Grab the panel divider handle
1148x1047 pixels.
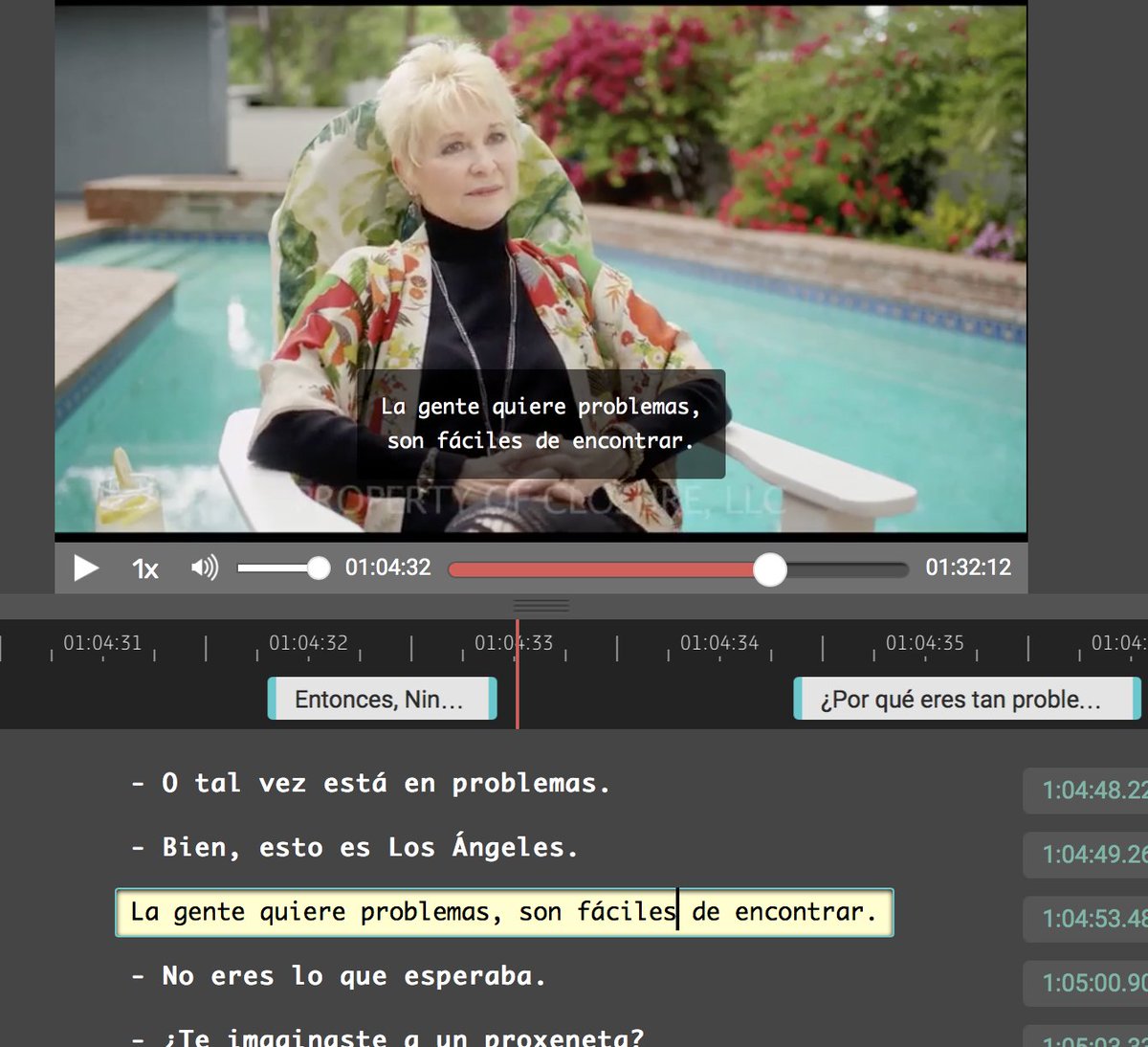[541, 606]
